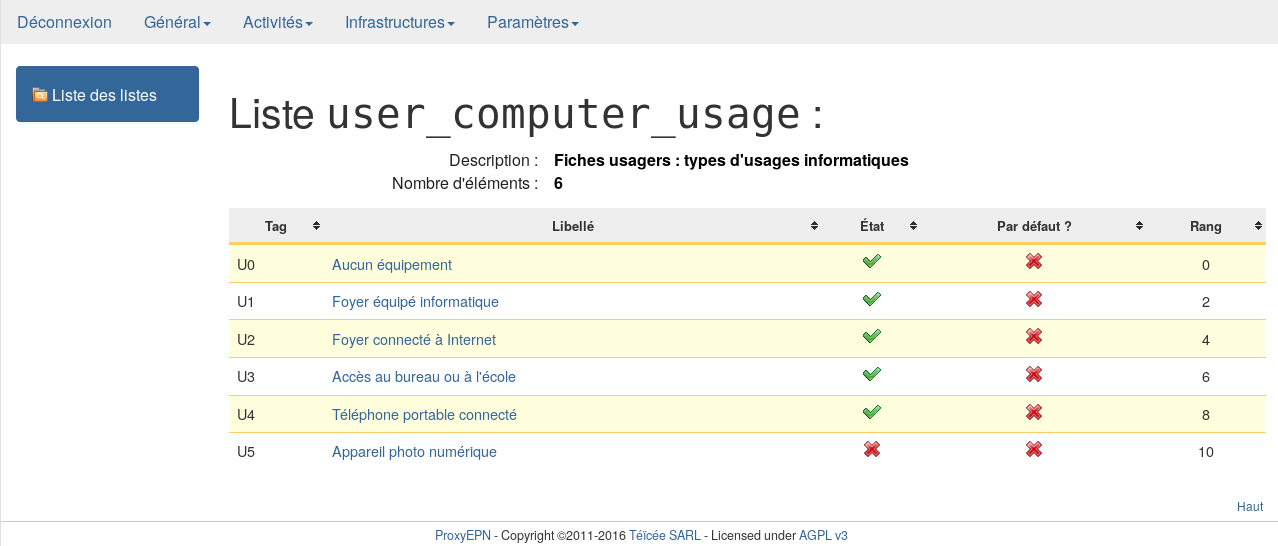This screenshot has width=1278, height=546.
Task: Sort by the Par défaut column header
Action: [1034, 226]
